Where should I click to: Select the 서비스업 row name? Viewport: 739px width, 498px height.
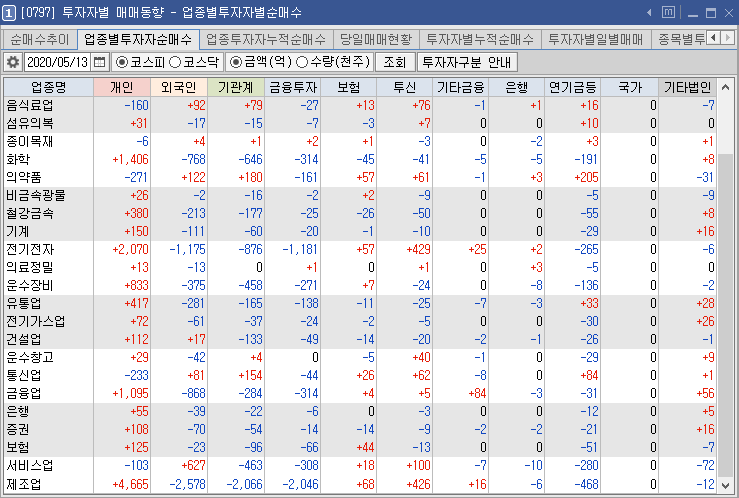click(30, 465)
